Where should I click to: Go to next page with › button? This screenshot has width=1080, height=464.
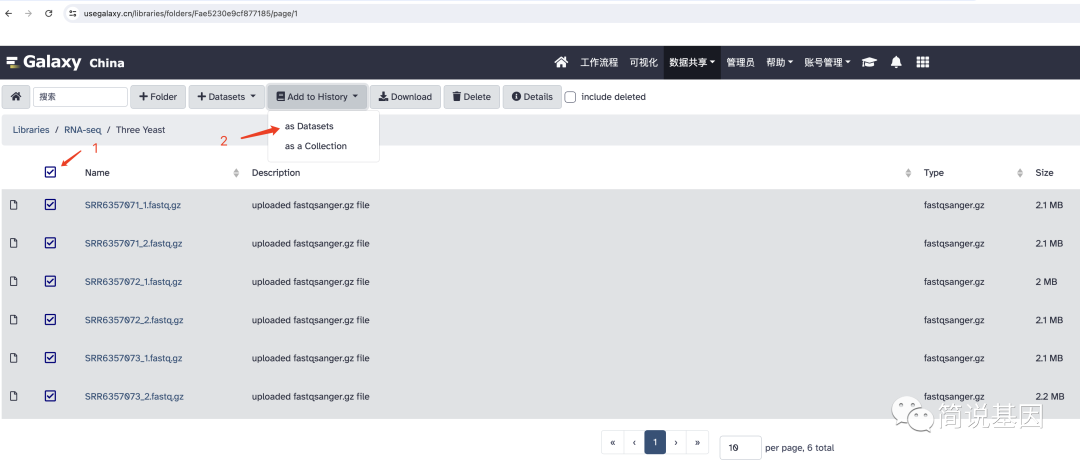676,443
